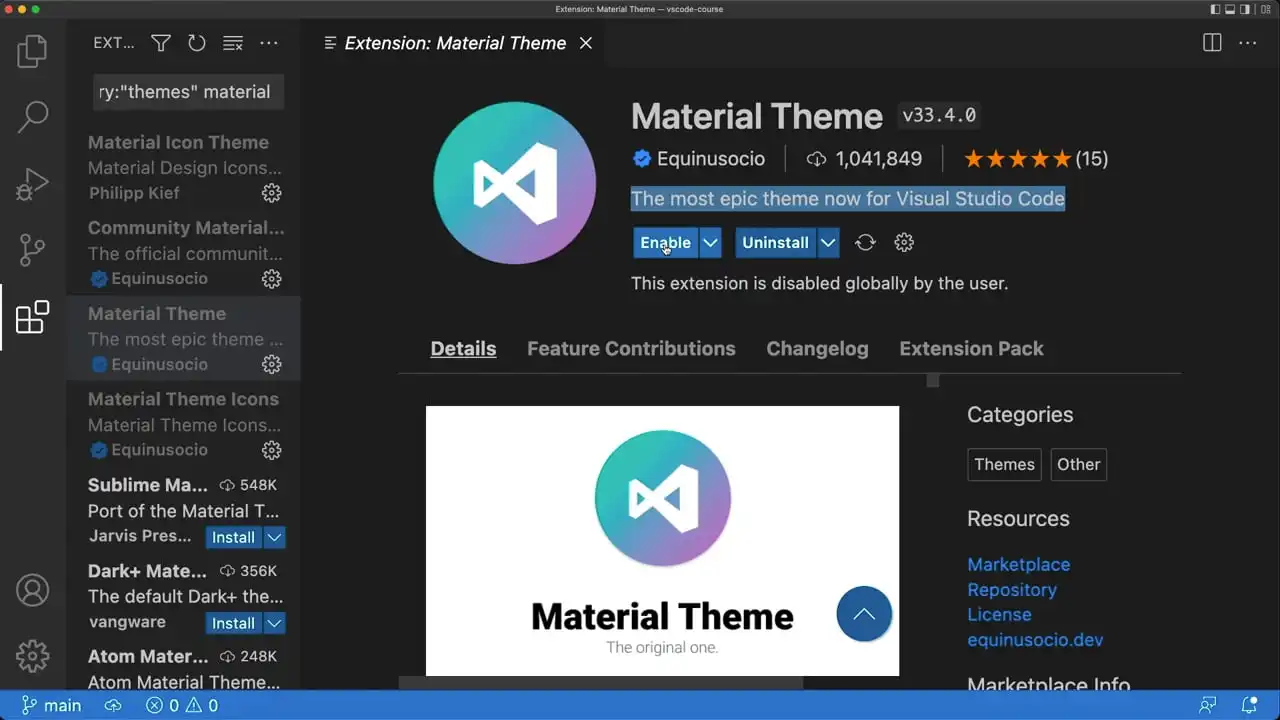Select Material Theme Icons in list
The image size is (1280, 720).
coord(184,424)
